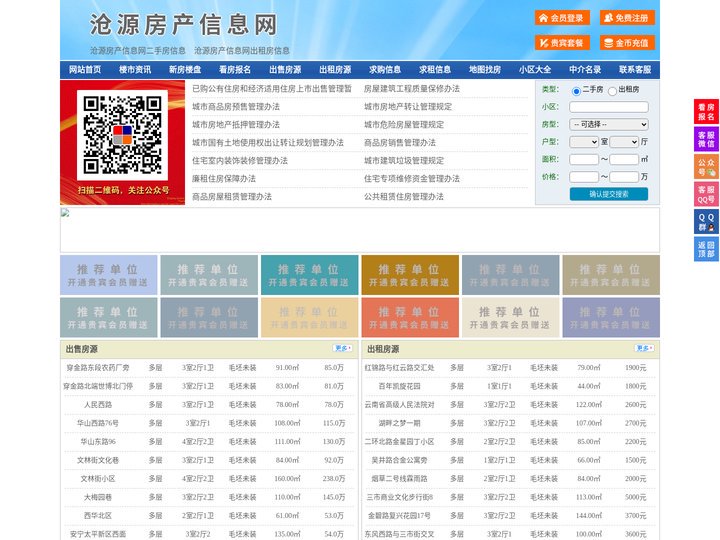
Task: Click the maximum 面积 input field
Action: [624, 159]
